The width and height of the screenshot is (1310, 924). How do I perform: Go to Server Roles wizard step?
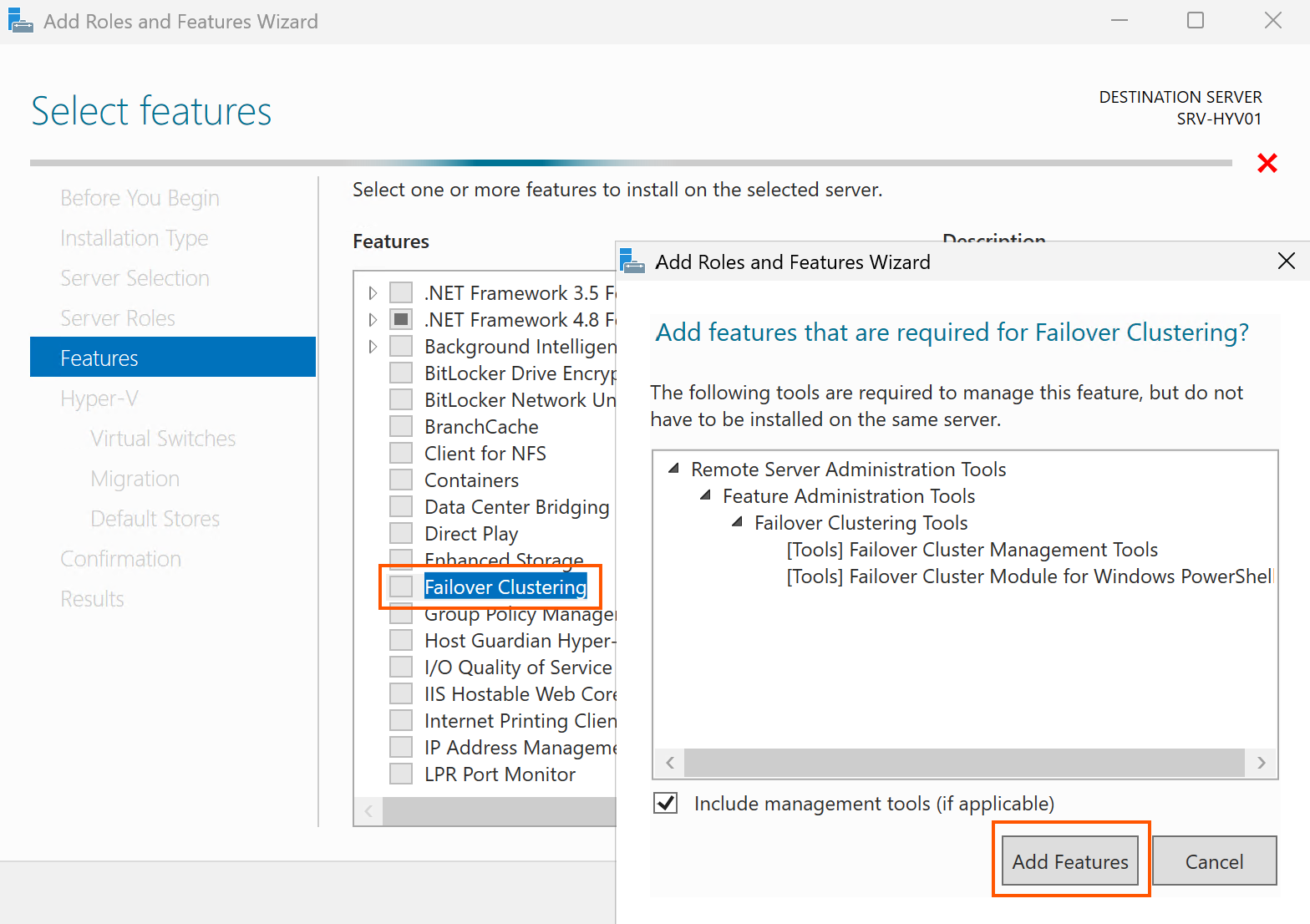(x=118, y=318)
